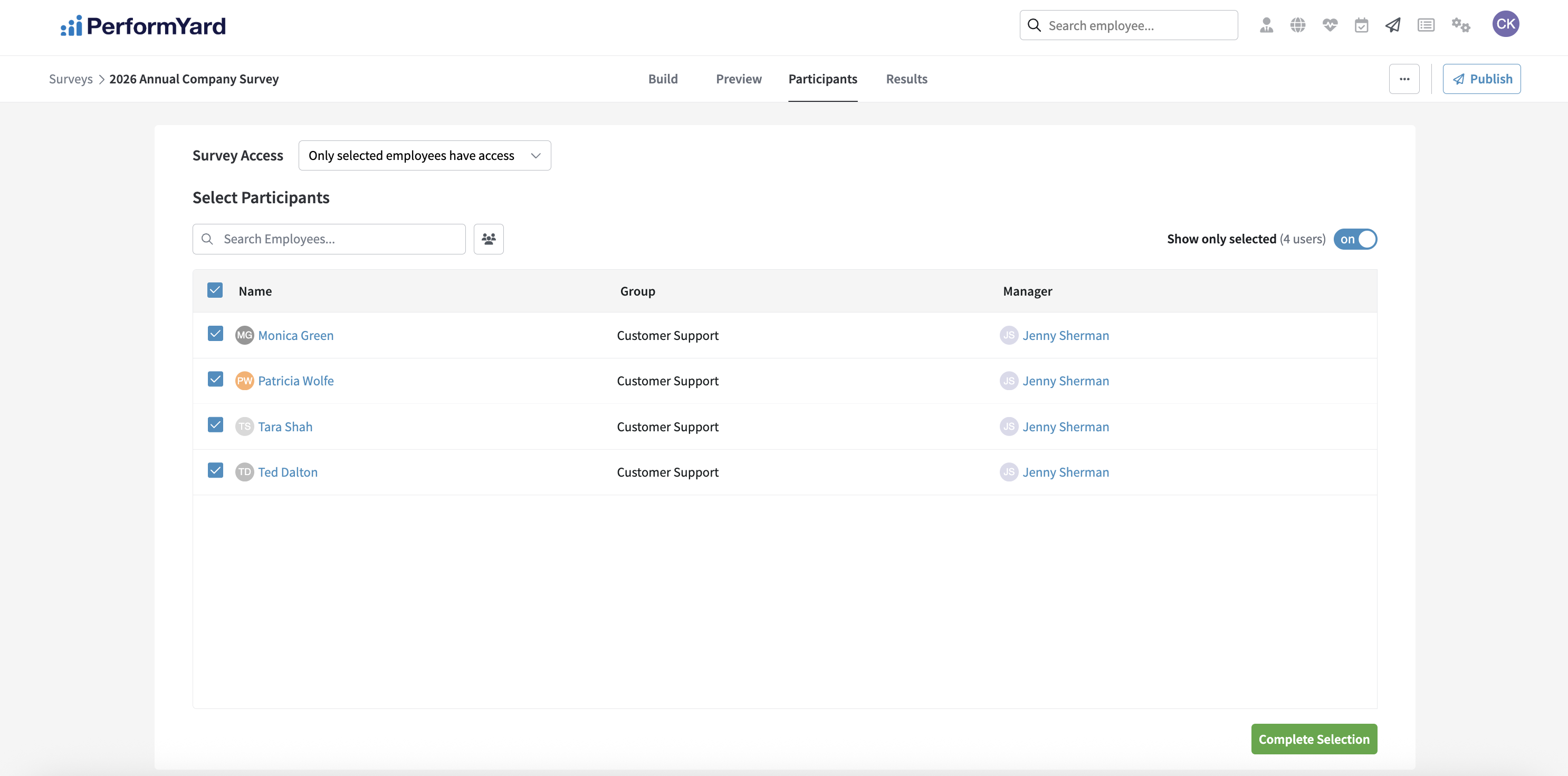Open the list card icon in header
Viewport: 1568px width, 776px height.
(x=1426, y=25)
